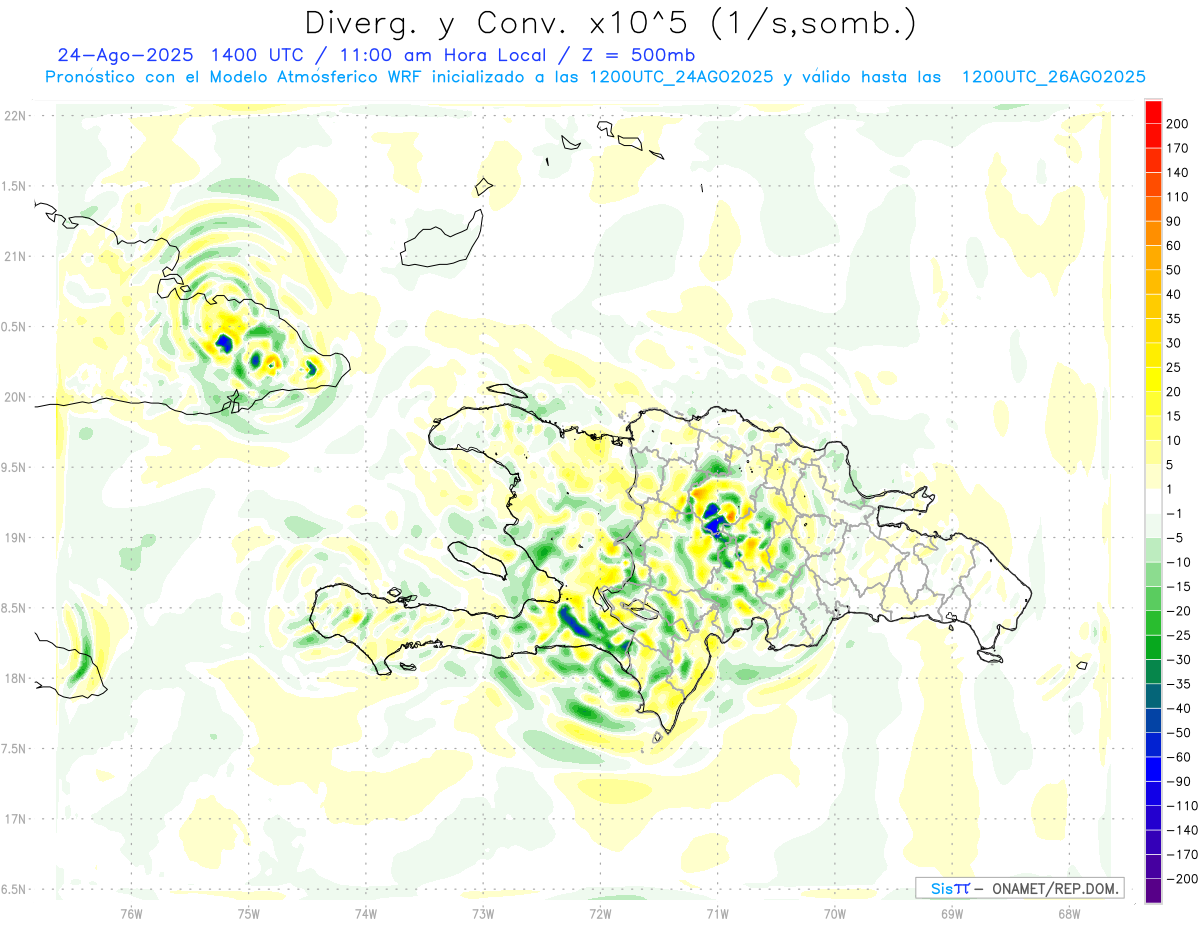The image size is (1200, 927).
Task: Click the positive '90' colorbar label
Action: click(x=1174, y=221)
